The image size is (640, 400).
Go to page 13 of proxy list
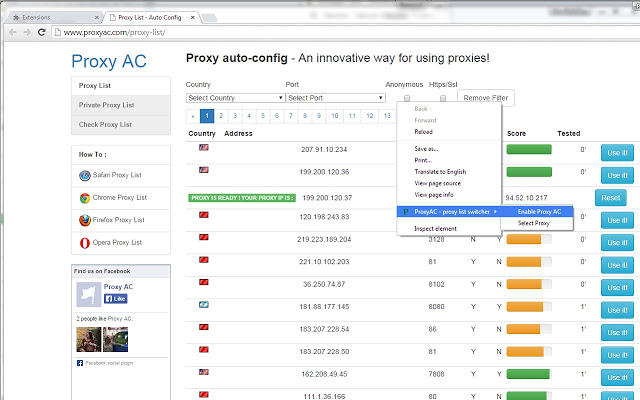click(x=387, y=116)
